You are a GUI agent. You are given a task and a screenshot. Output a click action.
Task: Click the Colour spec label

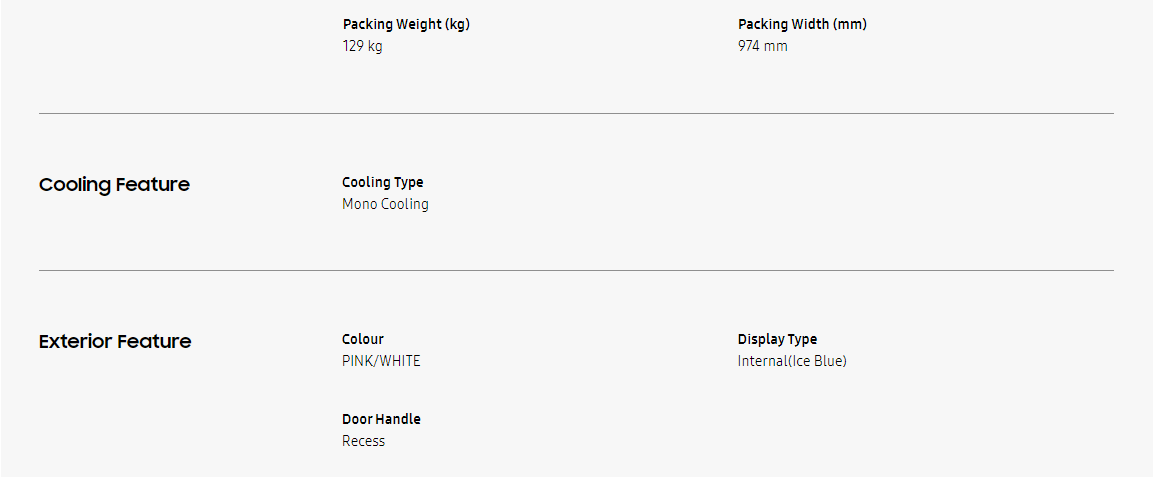click(x=362, y=339)
